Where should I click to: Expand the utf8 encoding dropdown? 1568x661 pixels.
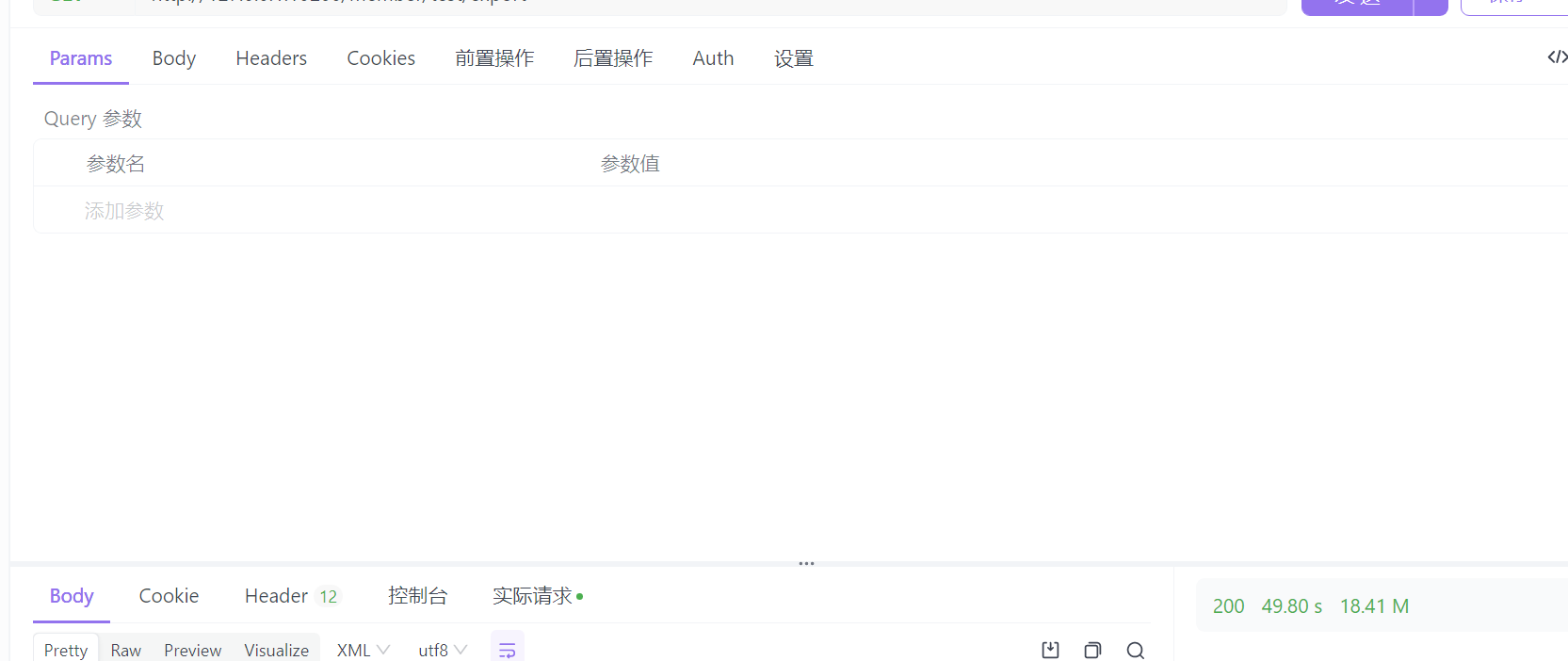pyautogui.click(x=443, y=650)
